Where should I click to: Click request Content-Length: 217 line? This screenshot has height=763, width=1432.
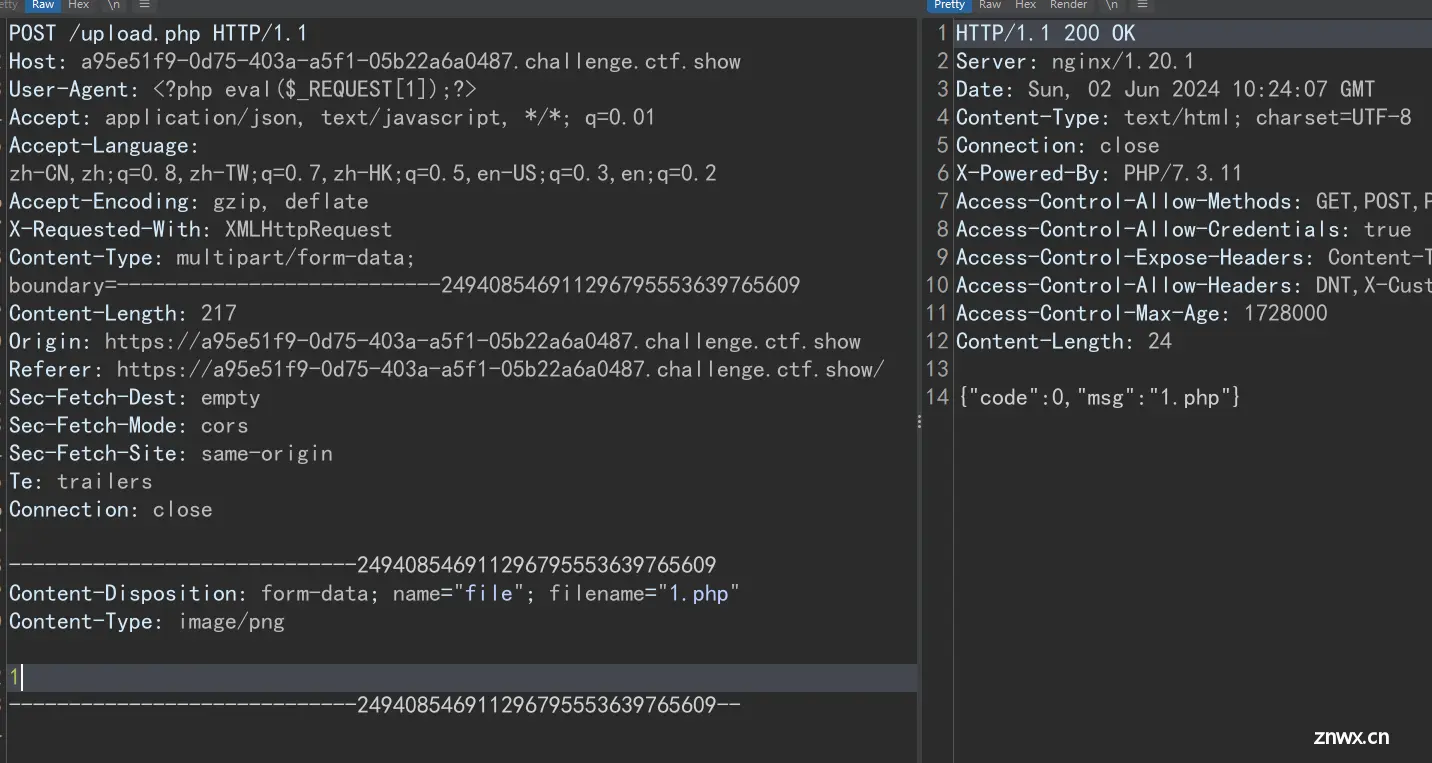[122, 313]
